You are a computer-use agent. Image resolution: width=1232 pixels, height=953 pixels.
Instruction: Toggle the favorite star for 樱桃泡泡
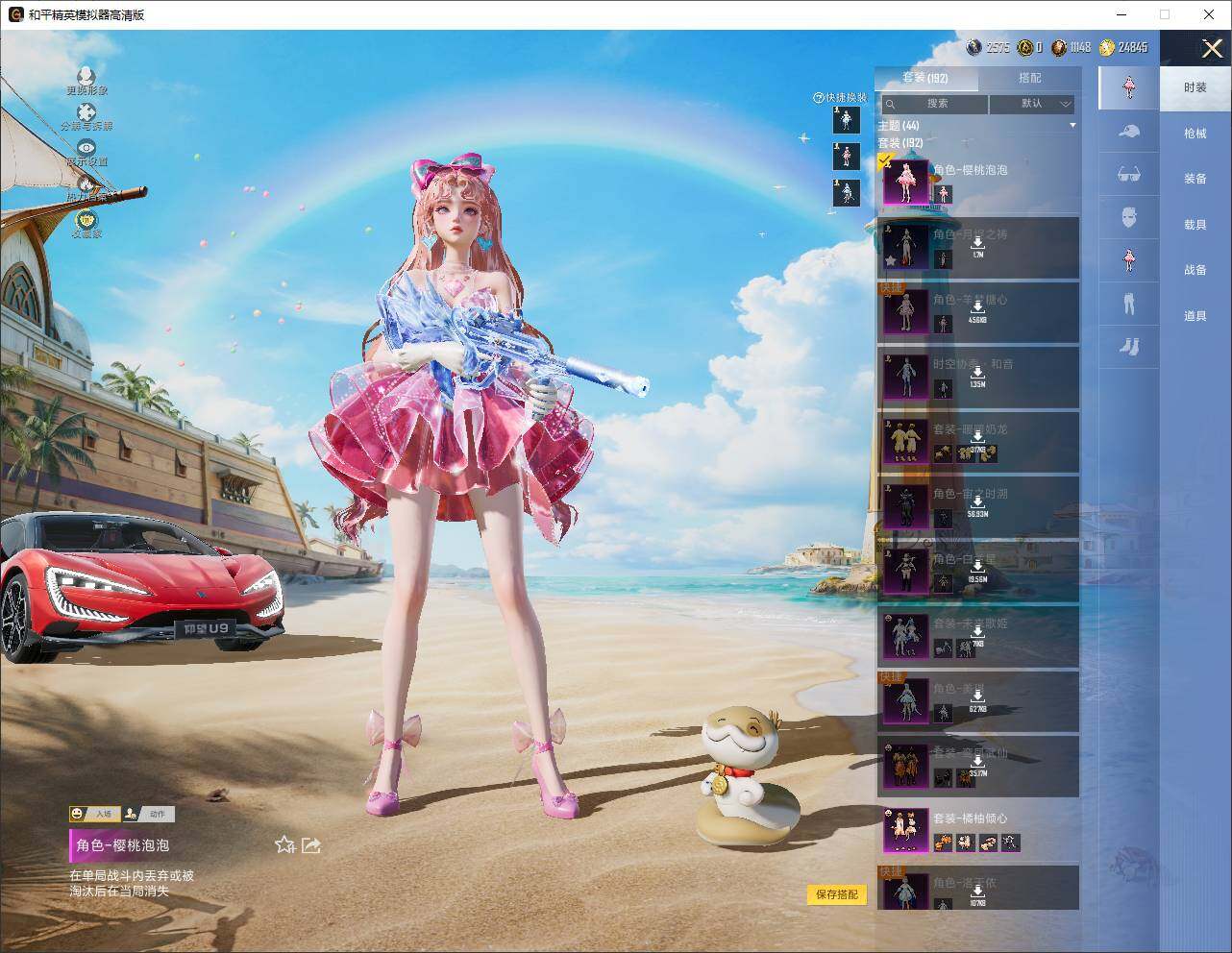284,845
